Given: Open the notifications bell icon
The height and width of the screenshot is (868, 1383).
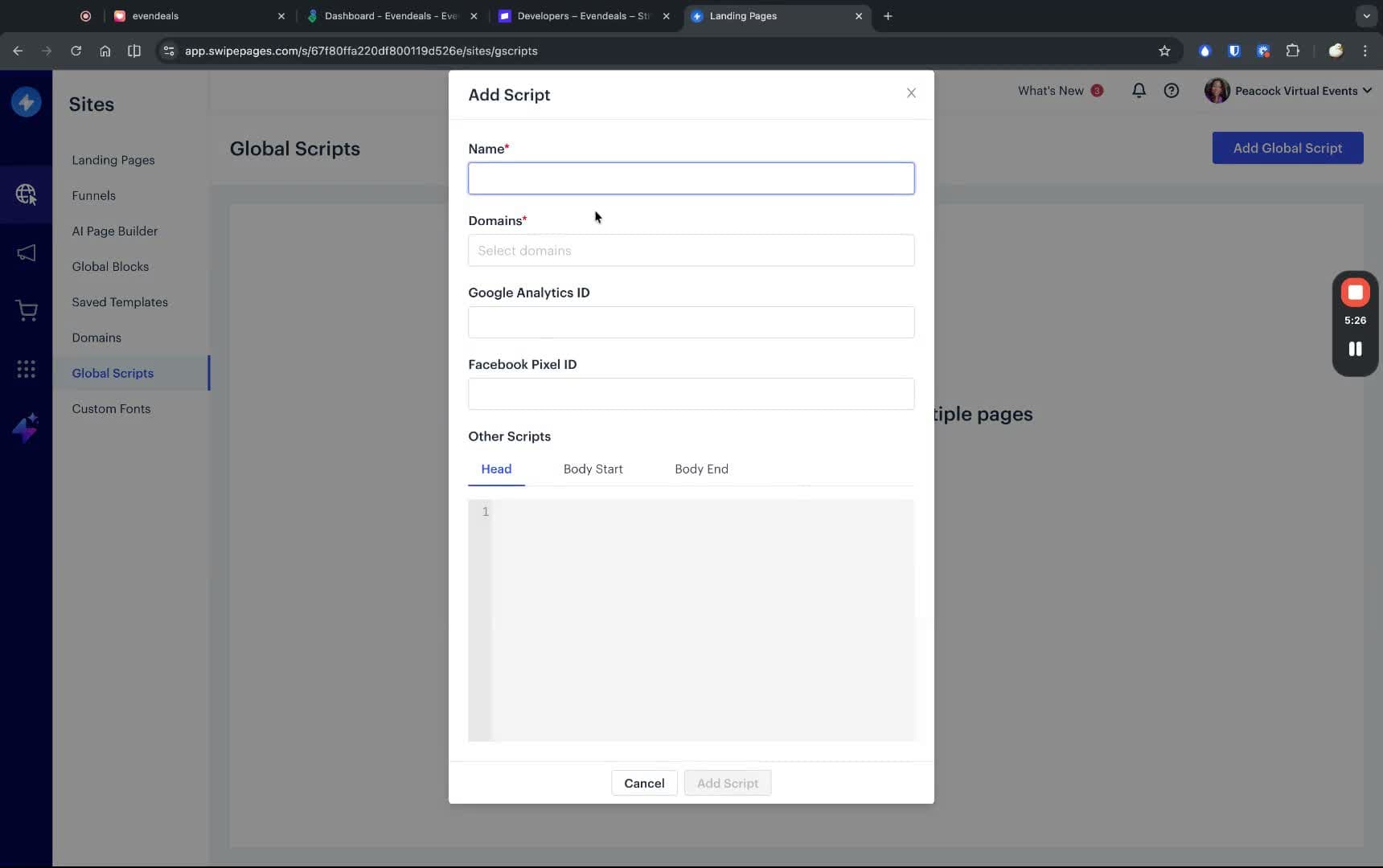Looking at the screenshot, I should point(1139,90).
